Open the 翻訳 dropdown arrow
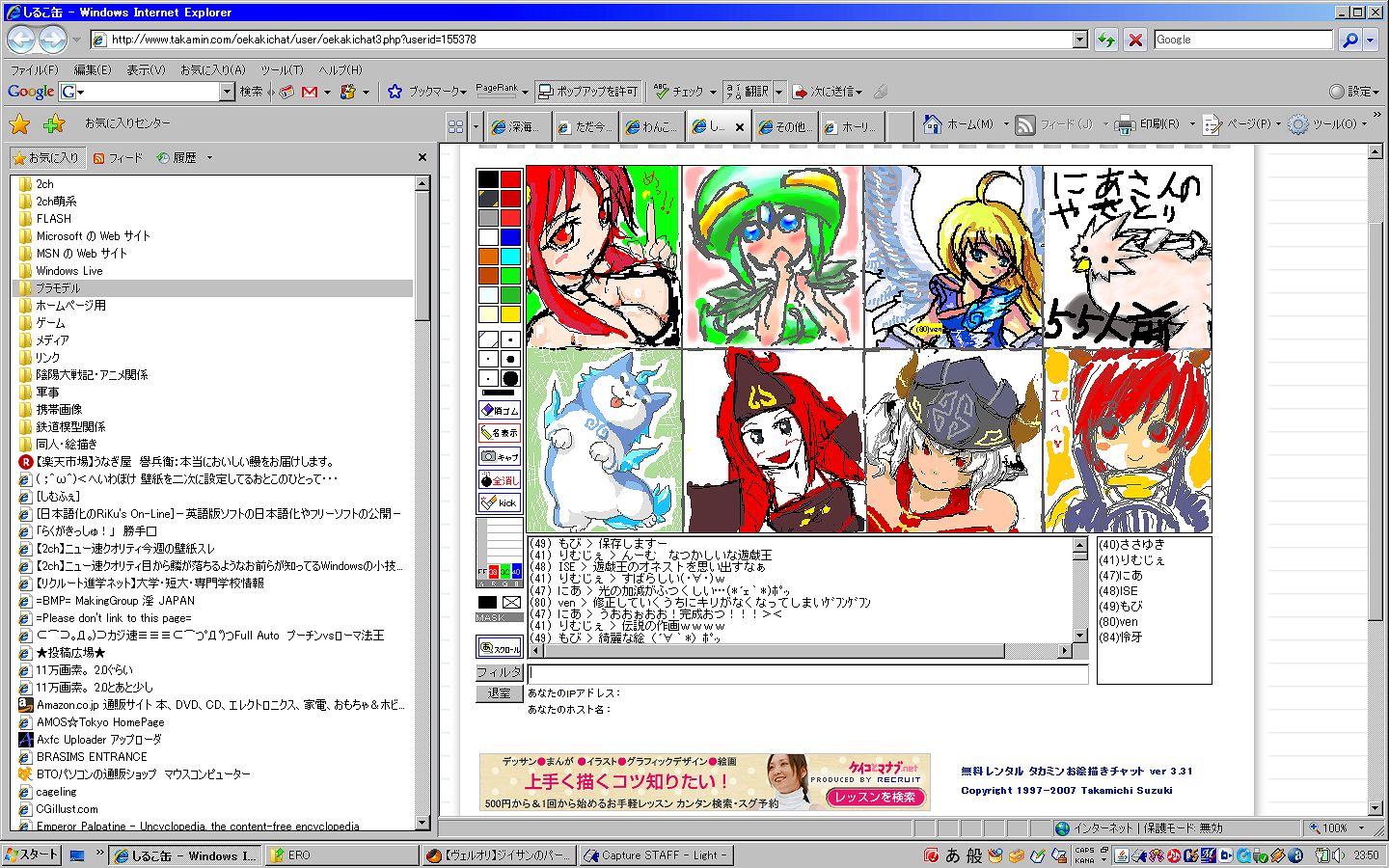Image resolution: width=1389 pixels, height=868 pixels. pyautogui.click(x=778, y=92)
